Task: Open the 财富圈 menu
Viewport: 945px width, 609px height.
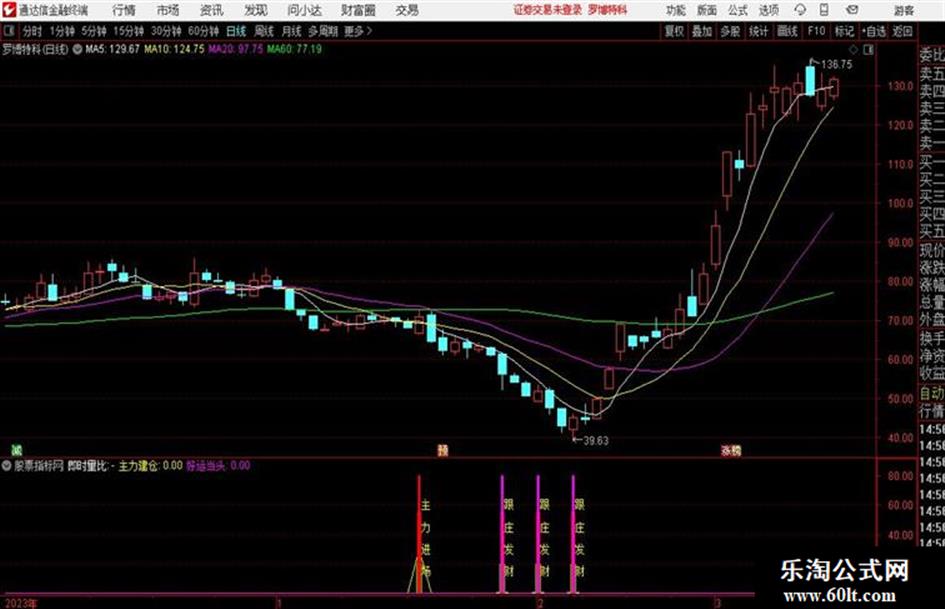Action: 358,10
